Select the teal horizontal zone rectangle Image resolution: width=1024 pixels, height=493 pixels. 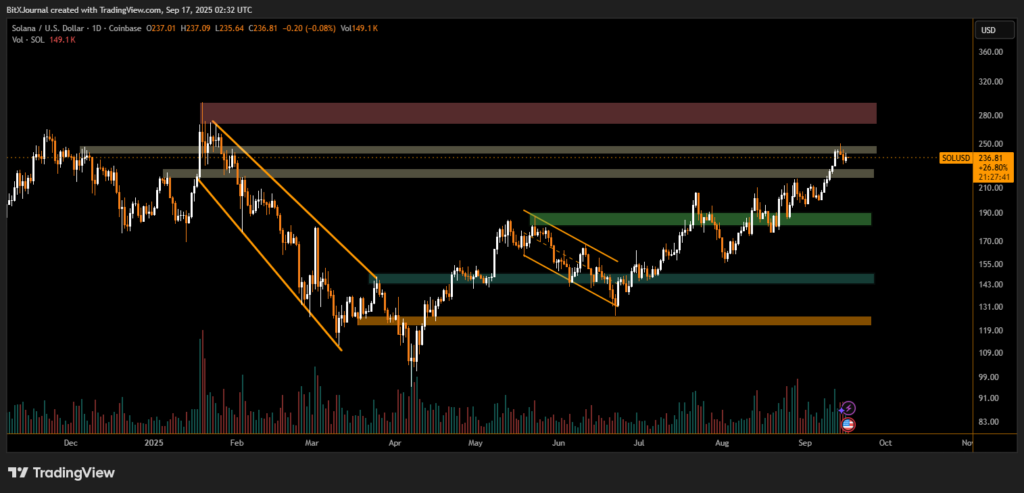coord(620,278)
